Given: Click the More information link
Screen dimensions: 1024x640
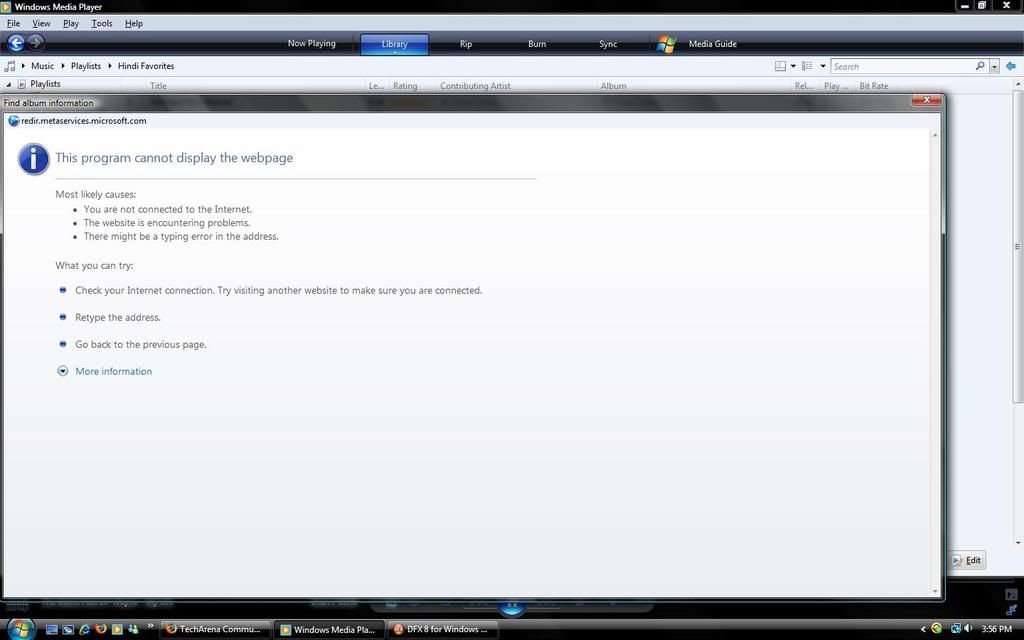Looking at the screenshot, I should tap(114, 371).
